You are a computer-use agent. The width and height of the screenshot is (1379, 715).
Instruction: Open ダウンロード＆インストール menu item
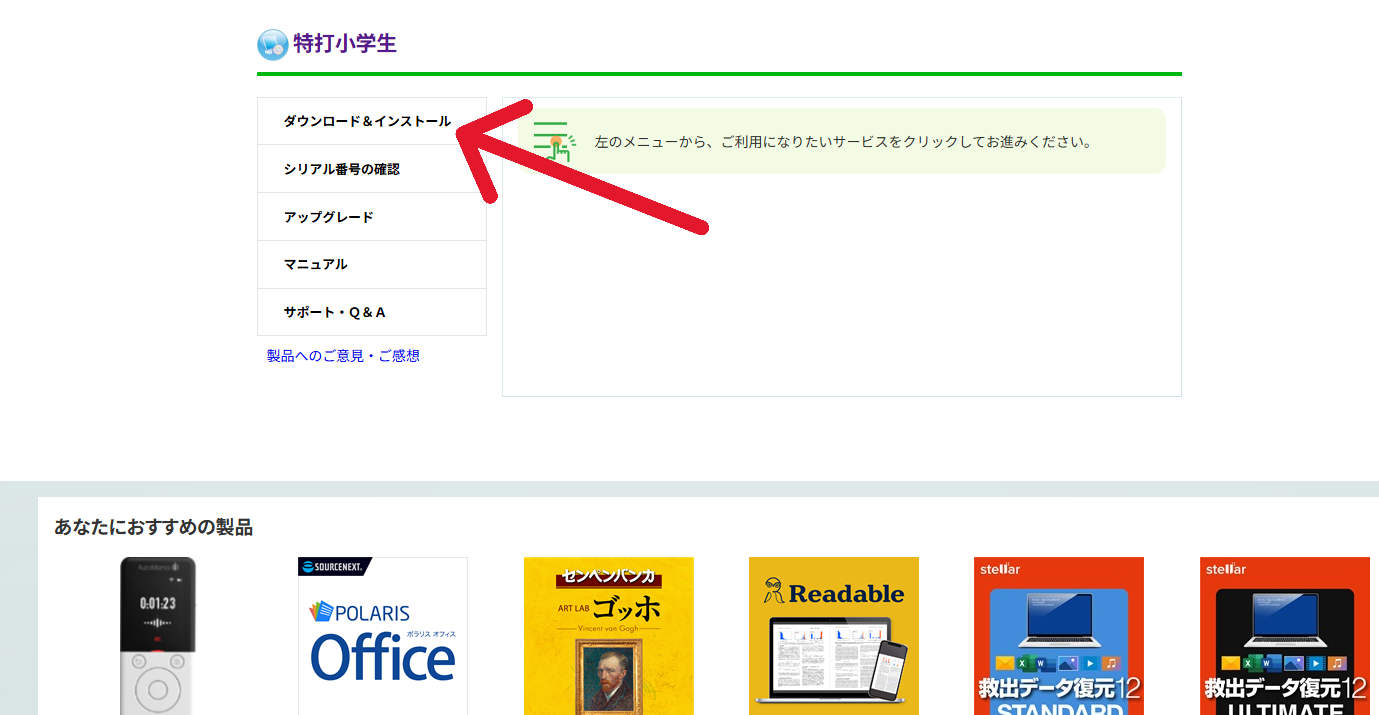(x=367, y=121)
